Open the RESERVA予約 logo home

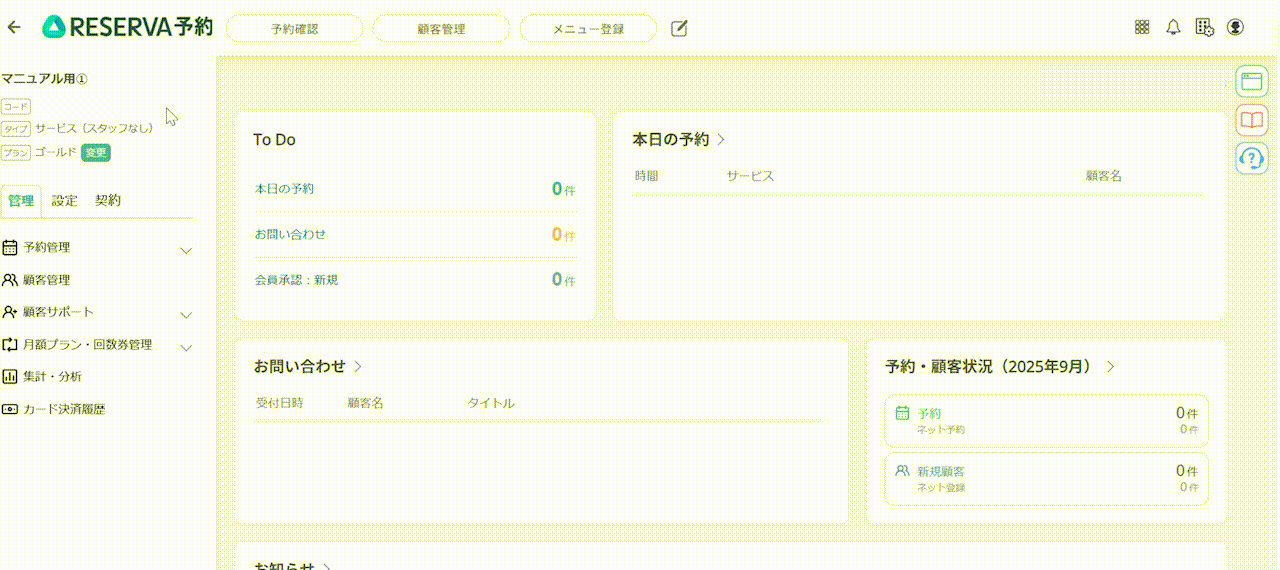128,27
